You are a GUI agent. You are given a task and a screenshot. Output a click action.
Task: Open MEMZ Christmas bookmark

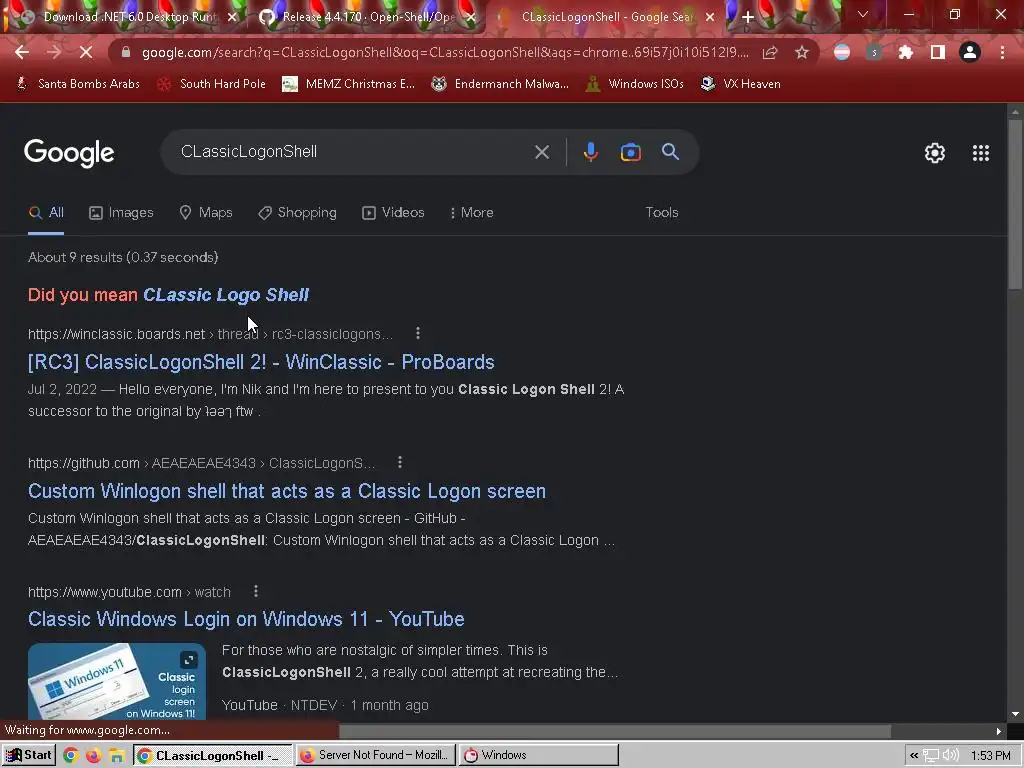(348, 84)
